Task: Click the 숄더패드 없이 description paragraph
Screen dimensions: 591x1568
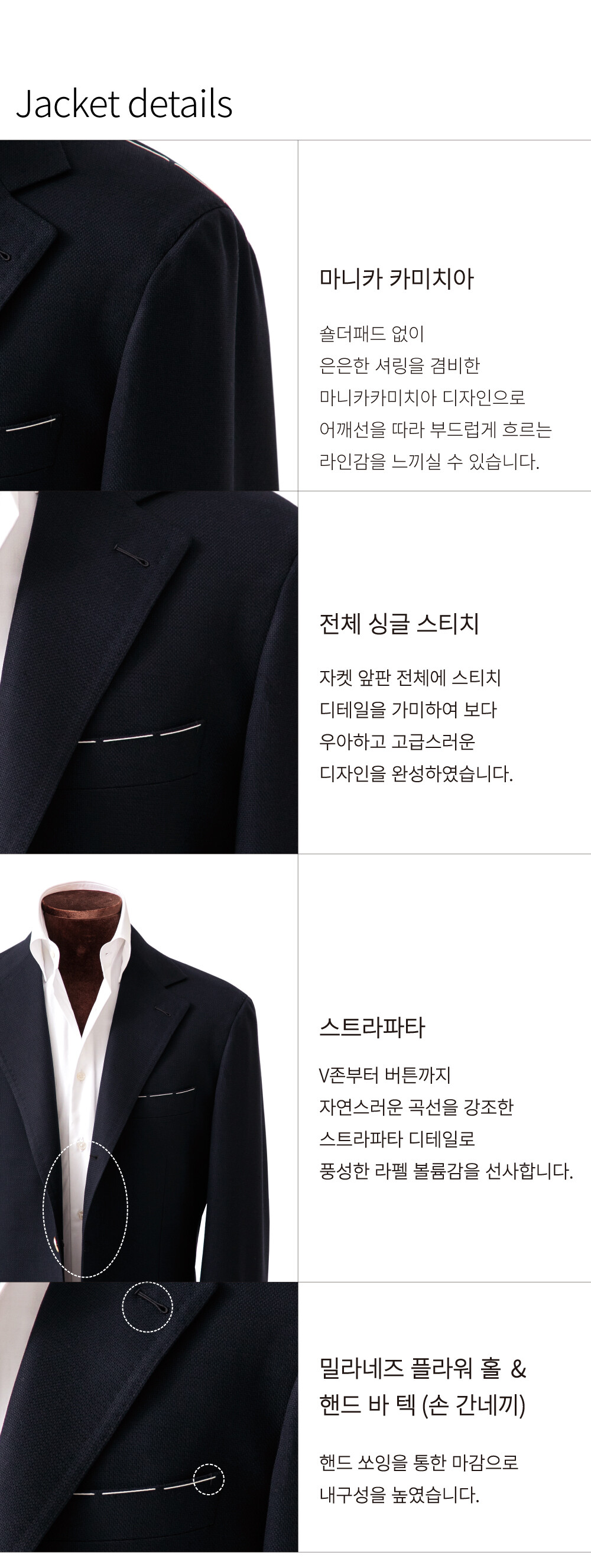Action: tap(436, 397)
